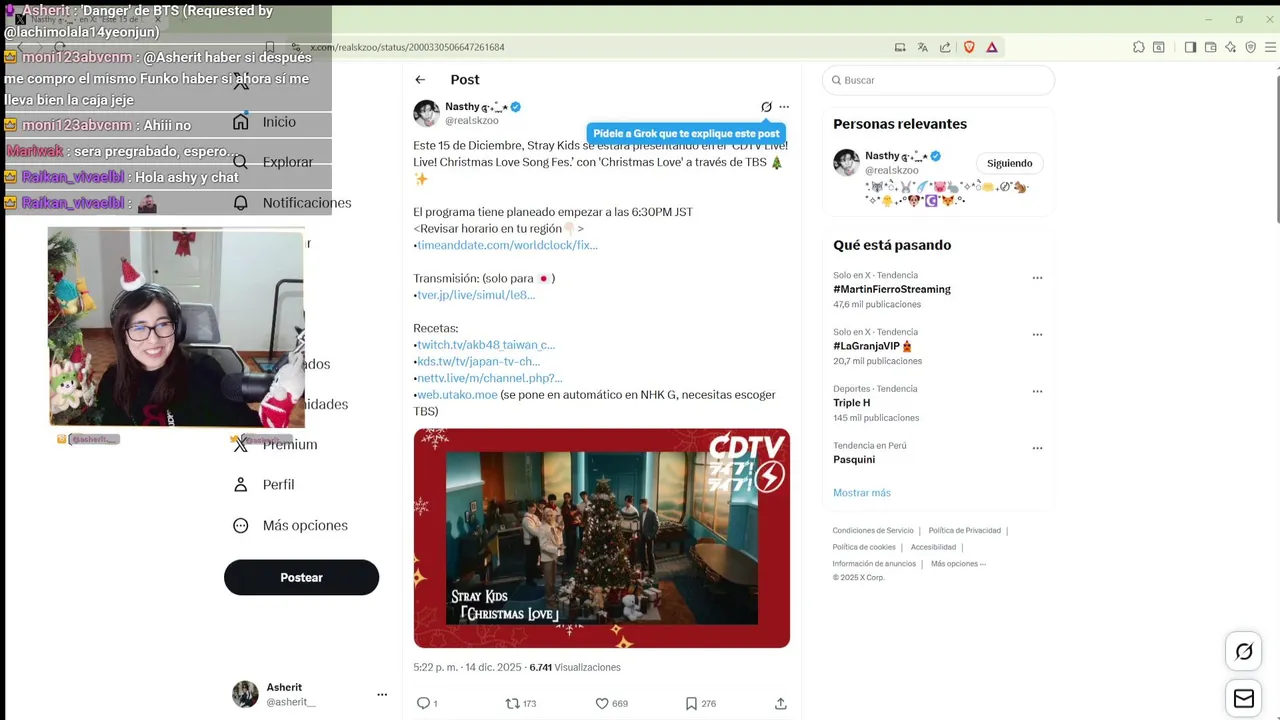
Task: Open the Accesibilidad footer link
Action: tap(933, 548)
